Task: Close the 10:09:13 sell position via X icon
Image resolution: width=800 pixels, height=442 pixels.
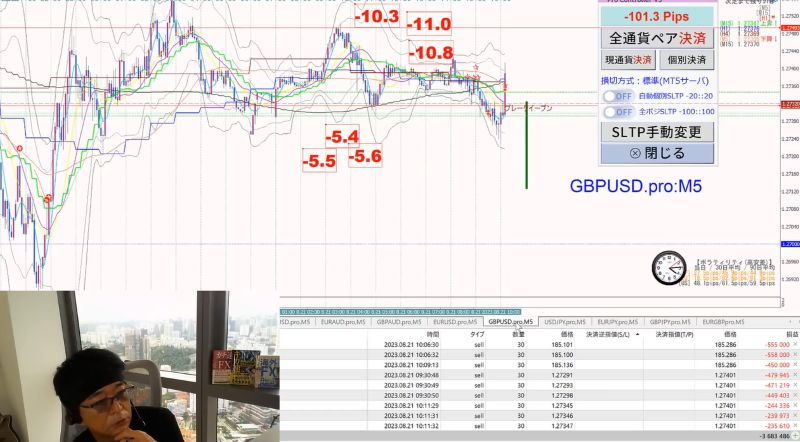Action: tap(795, 365)
